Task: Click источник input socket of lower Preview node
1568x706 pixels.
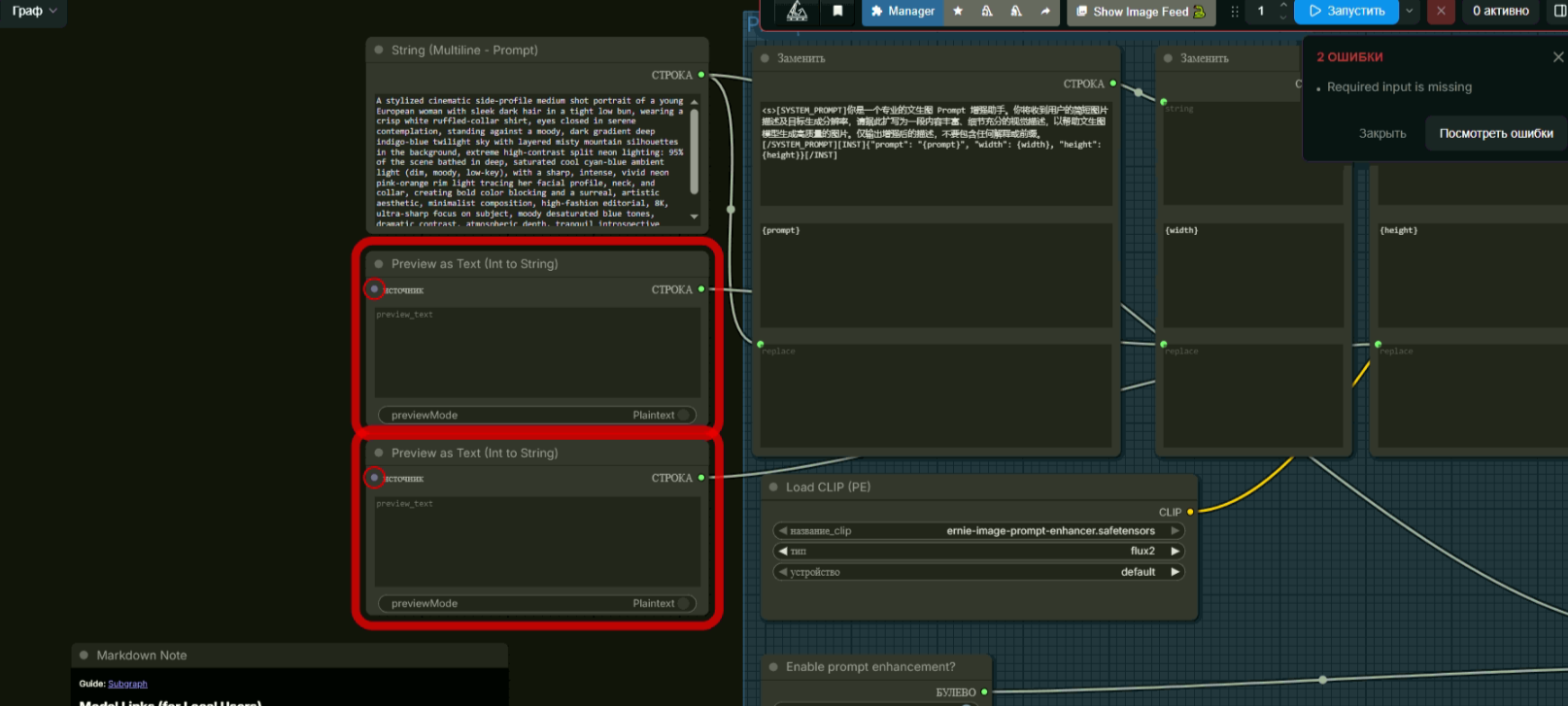Action: pos(374,478)
